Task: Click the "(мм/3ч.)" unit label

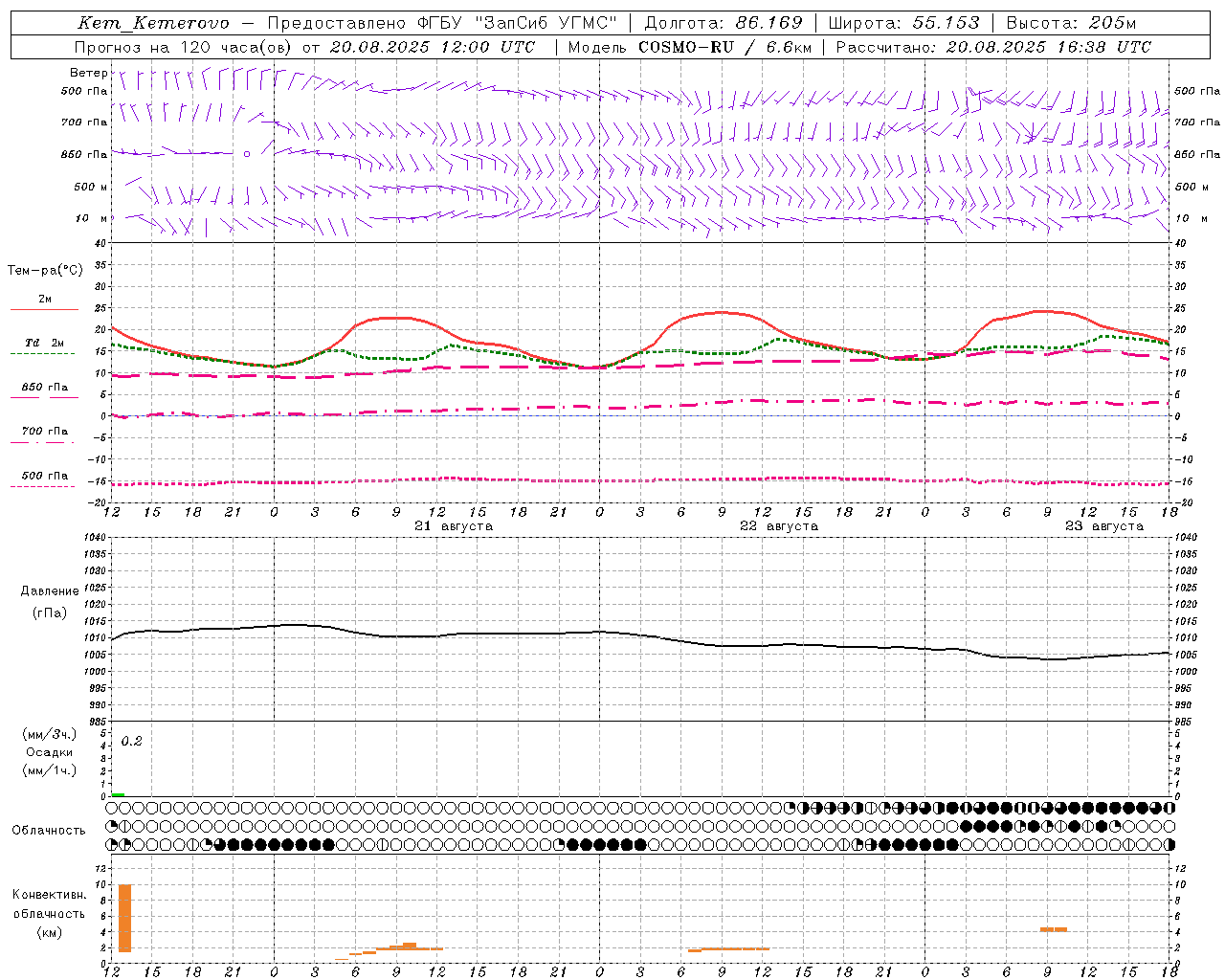Action: (x=50, y=734)
